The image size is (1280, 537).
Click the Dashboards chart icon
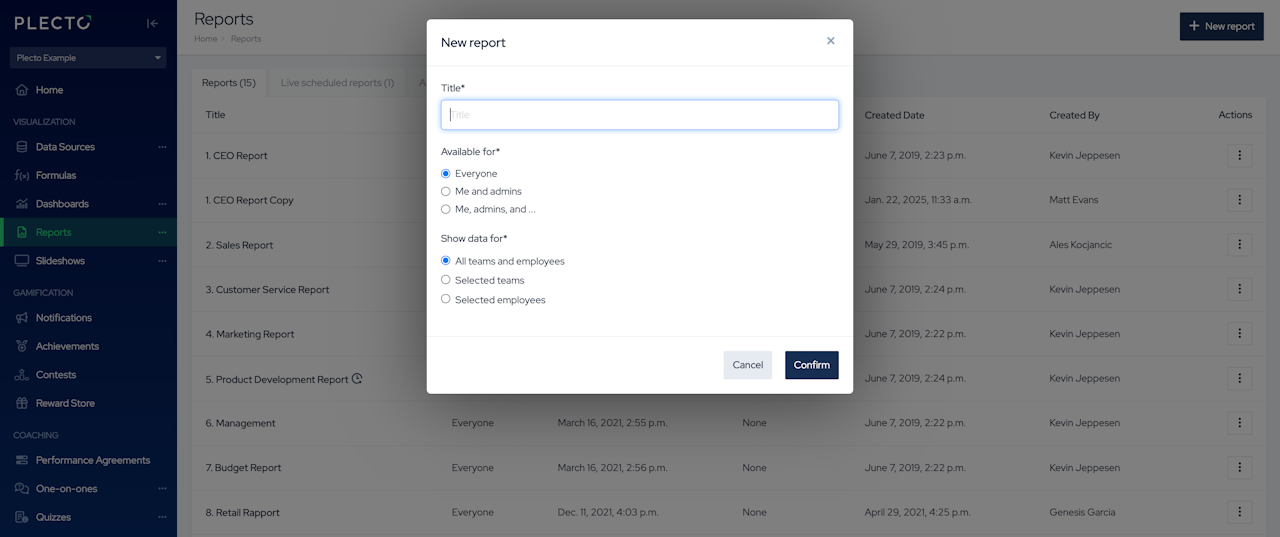click(22, 204)
